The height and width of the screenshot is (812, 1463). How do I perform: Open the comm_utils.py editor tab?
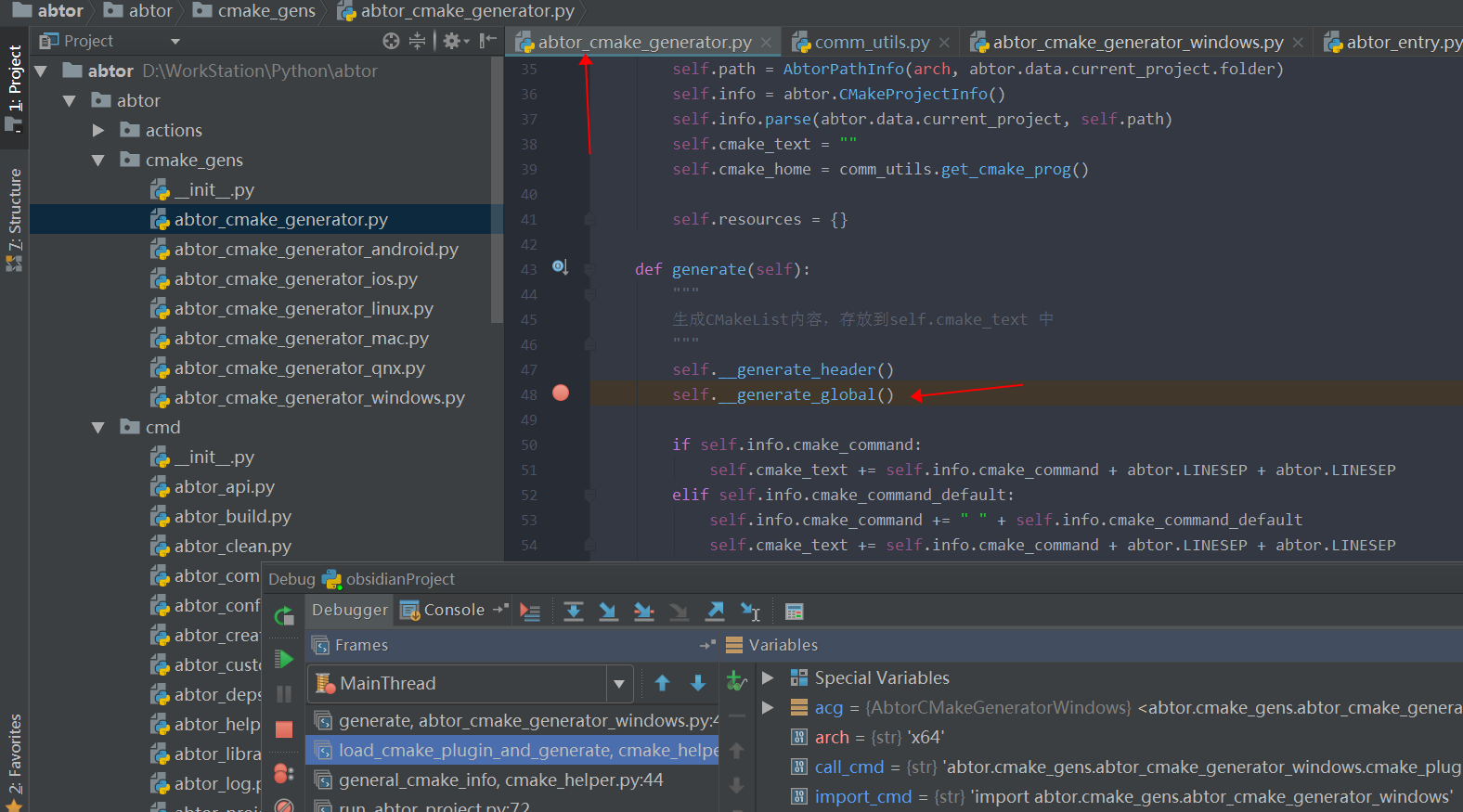pyautogui.click(x=872, y=42)
